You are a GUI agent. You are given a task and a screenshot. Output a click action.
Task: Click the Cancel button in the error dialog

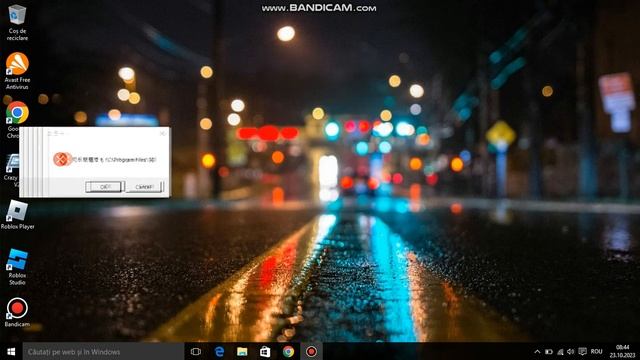pos(144,187)
